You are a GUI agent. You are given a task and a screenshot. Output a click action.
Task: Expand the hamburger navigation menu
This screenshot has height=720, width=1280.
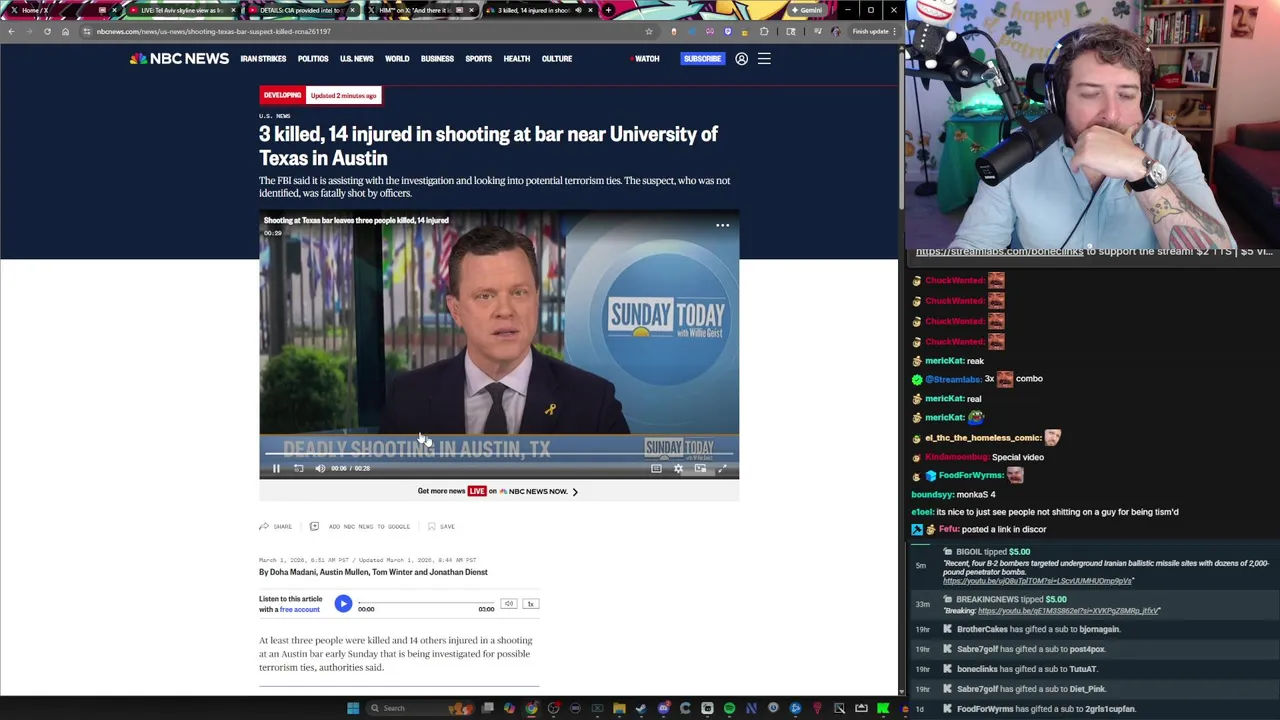(x=764, y=59)
